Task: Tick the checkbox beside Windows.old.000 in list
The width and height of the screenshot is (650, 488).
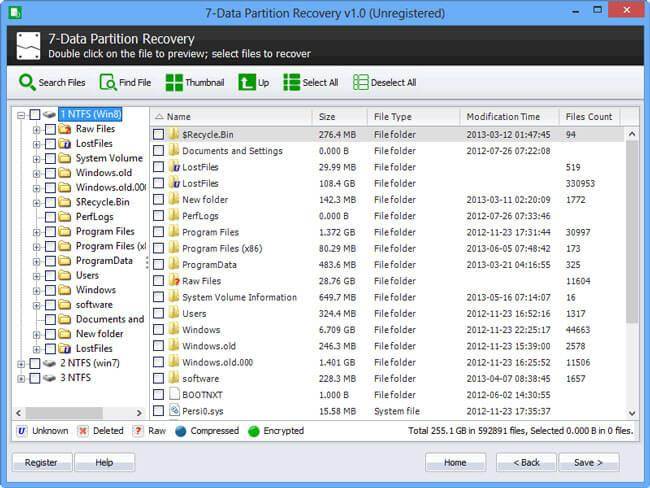Action: [158, 362]
